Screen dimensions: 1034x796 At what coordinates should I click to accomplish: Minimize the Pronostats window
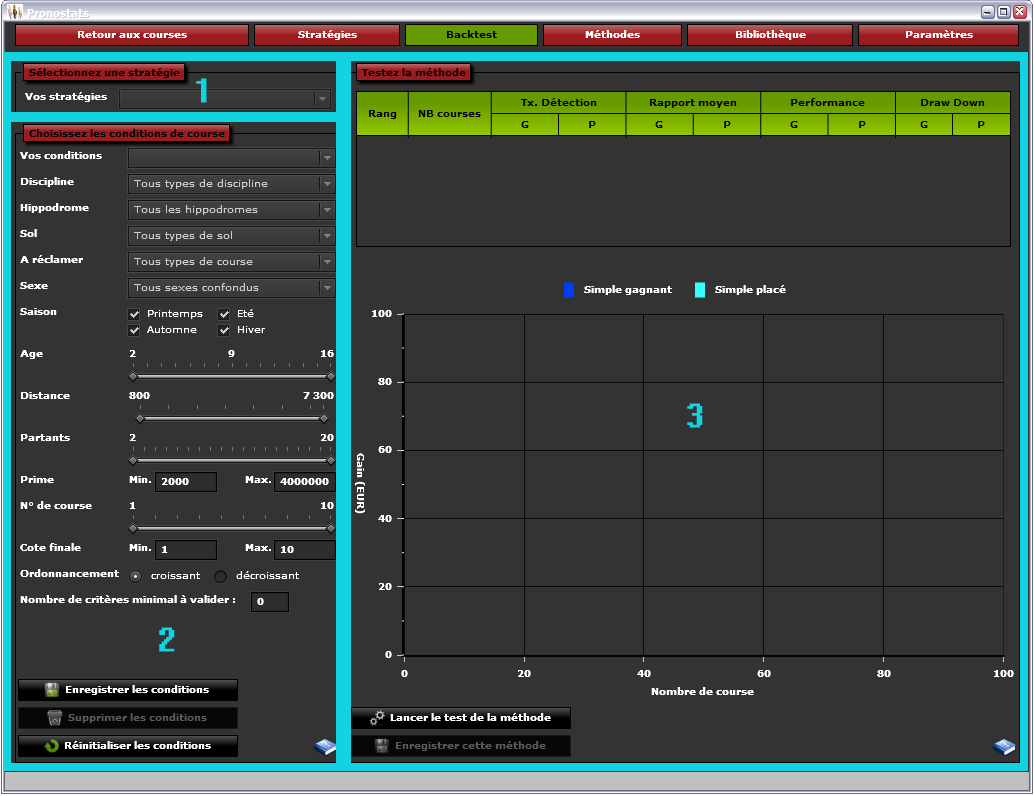[988, 12]
